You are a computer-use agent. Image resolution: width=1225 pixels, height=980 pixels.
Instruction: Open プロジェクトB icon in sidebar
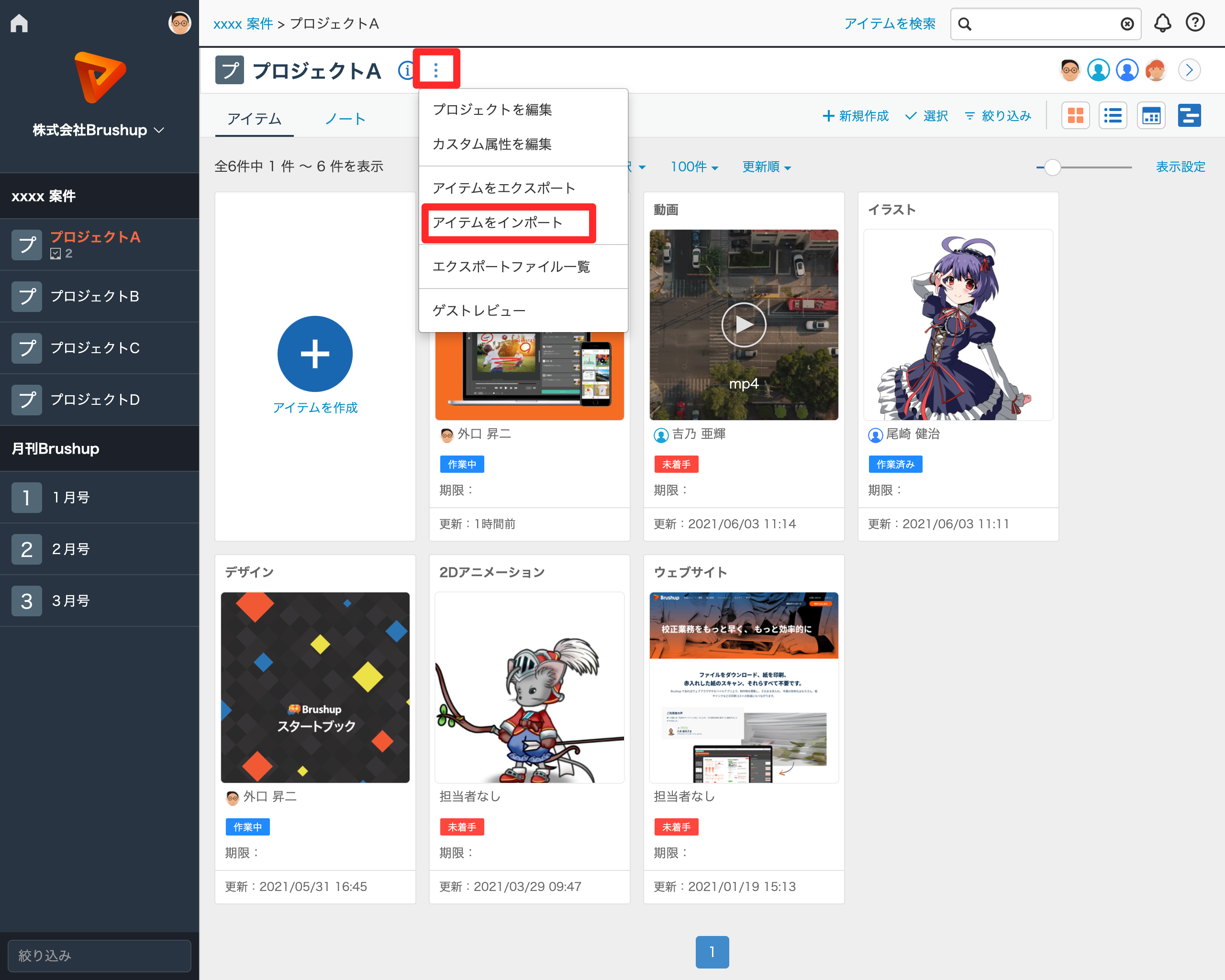[x=27, y=297]
